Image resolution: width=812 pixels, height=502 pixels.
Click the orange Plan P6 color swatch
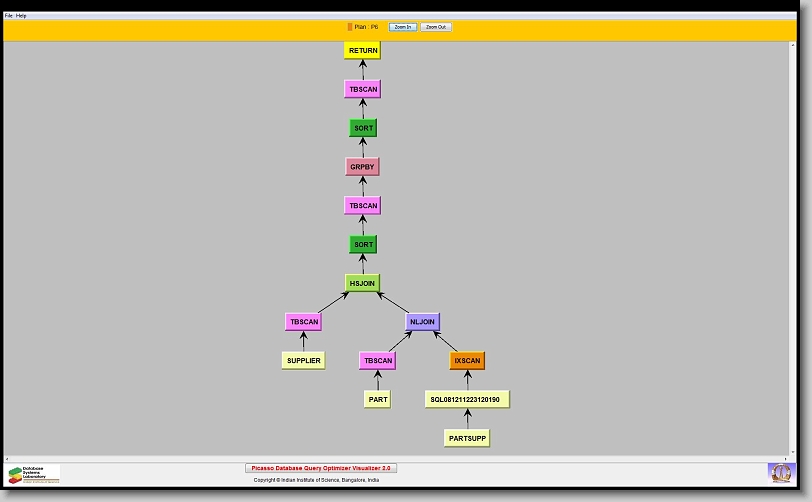click(350, 27)
